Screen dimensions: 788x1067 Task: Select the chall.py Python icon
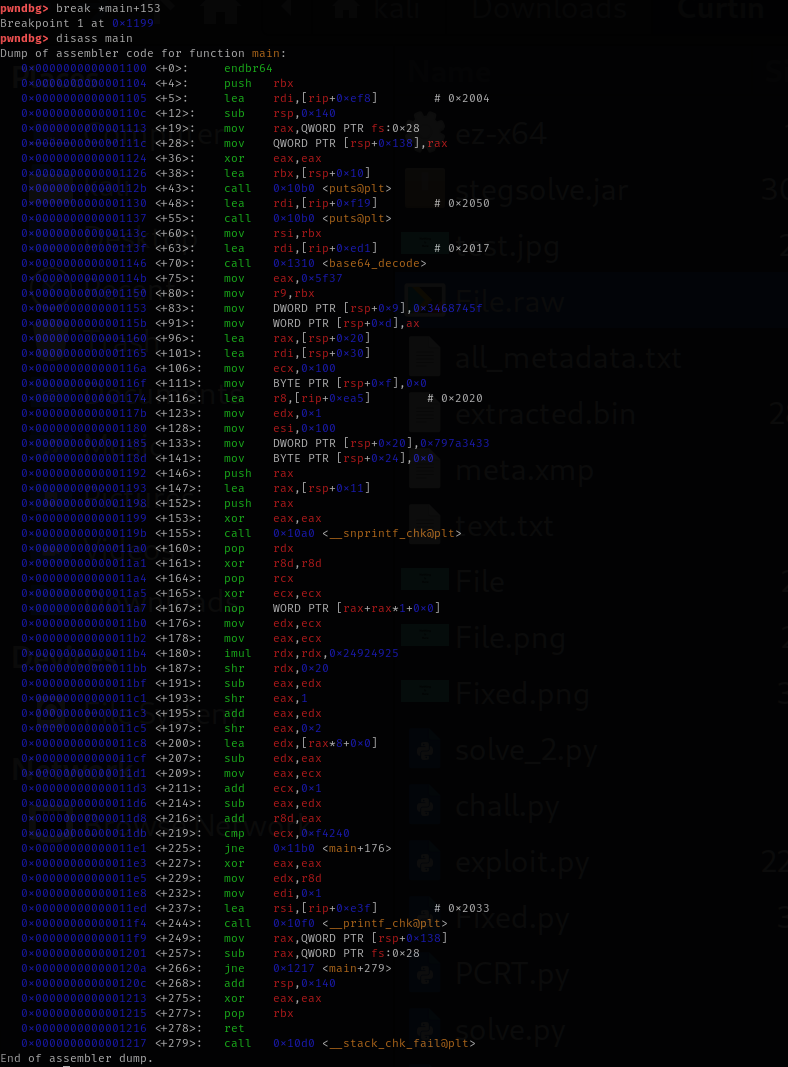(x=425, y=807)
